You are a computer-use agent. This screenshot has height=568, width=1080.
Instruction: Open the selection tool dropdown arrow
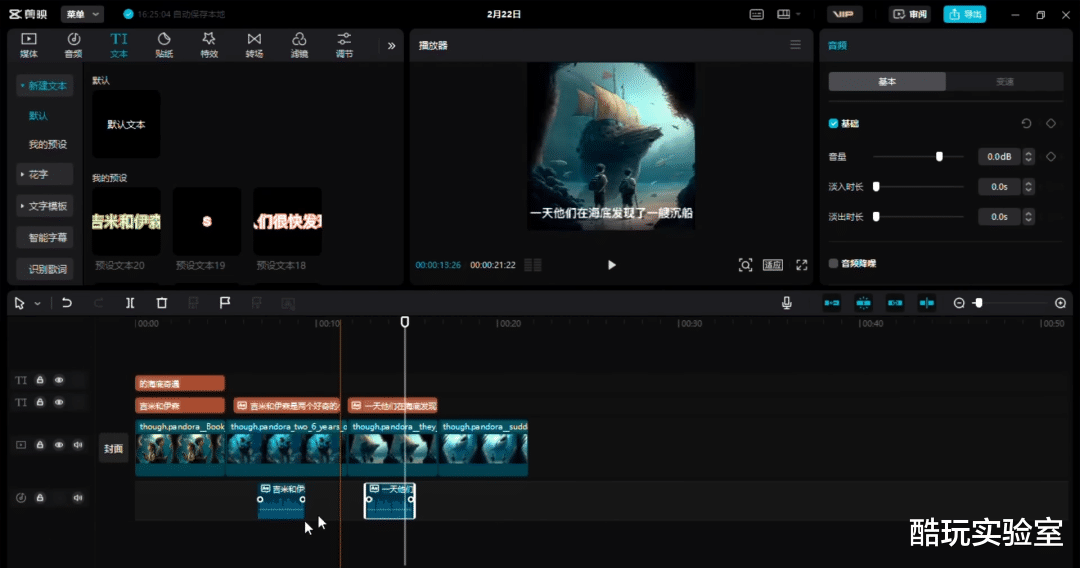(x=37, y=304)
